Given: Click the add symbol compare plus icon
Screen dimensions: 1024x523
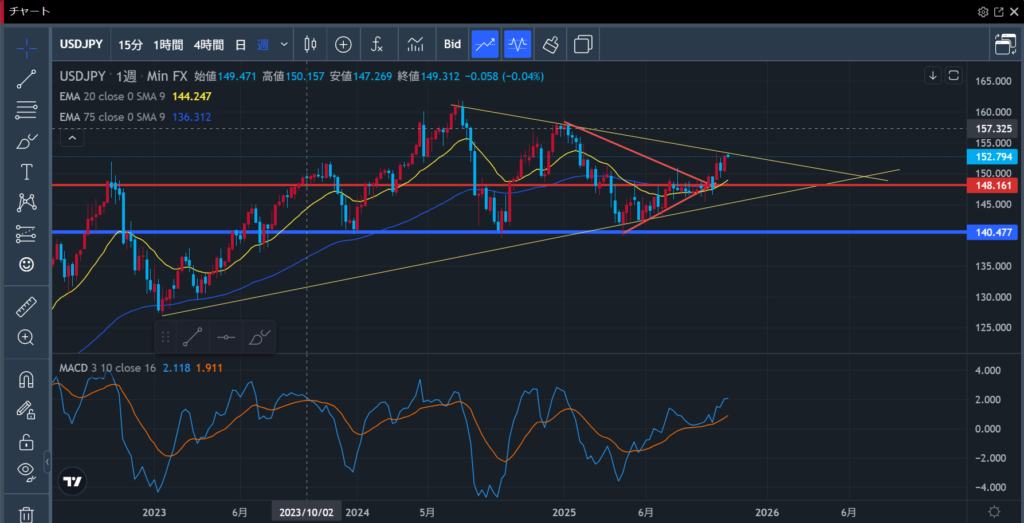Looking at the screenshot, I should pyautogui.click(x=343, y=44).
